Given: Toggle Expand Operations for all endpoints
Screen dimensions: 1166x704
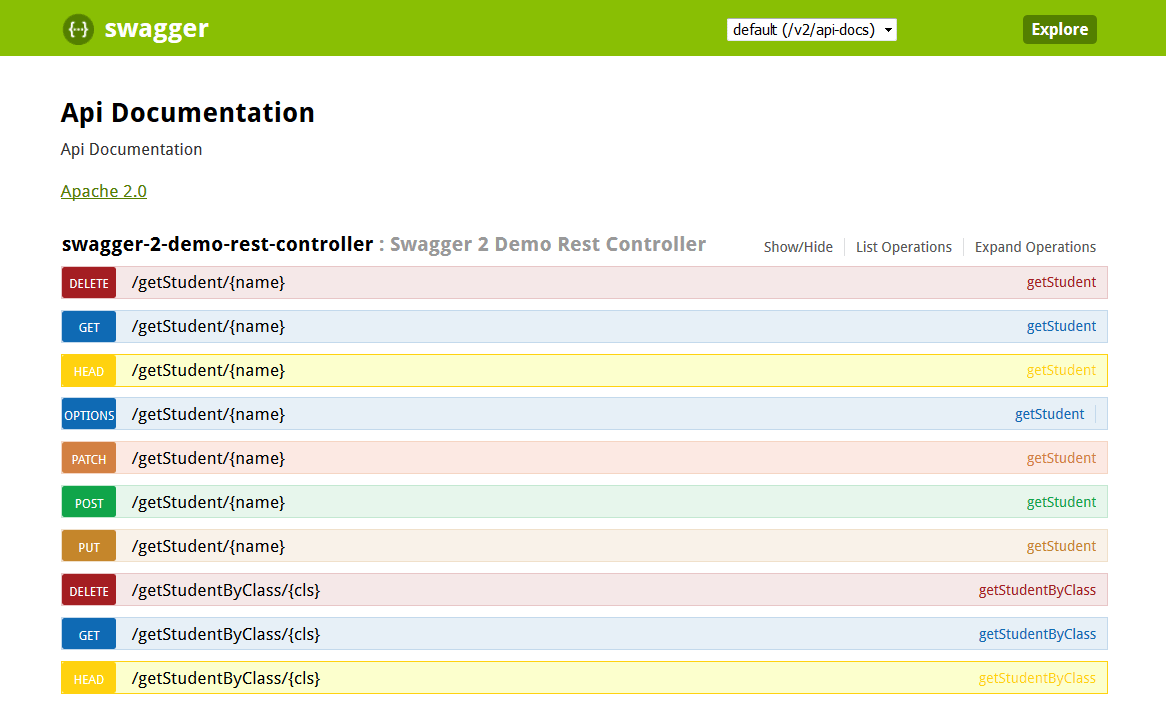Looking at the screenshot, I should (1035, 246).
